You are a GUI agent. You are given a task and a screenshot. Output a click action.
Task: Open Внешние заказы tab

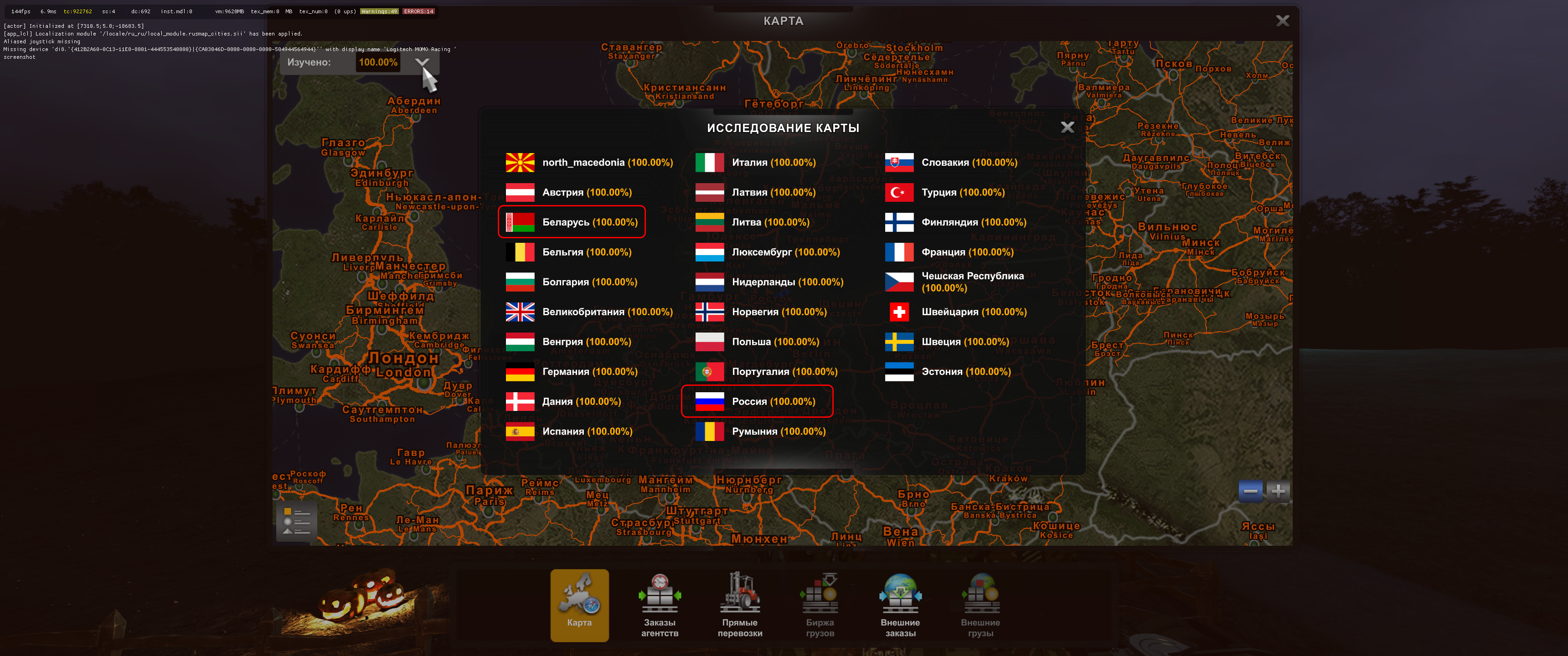900,605
